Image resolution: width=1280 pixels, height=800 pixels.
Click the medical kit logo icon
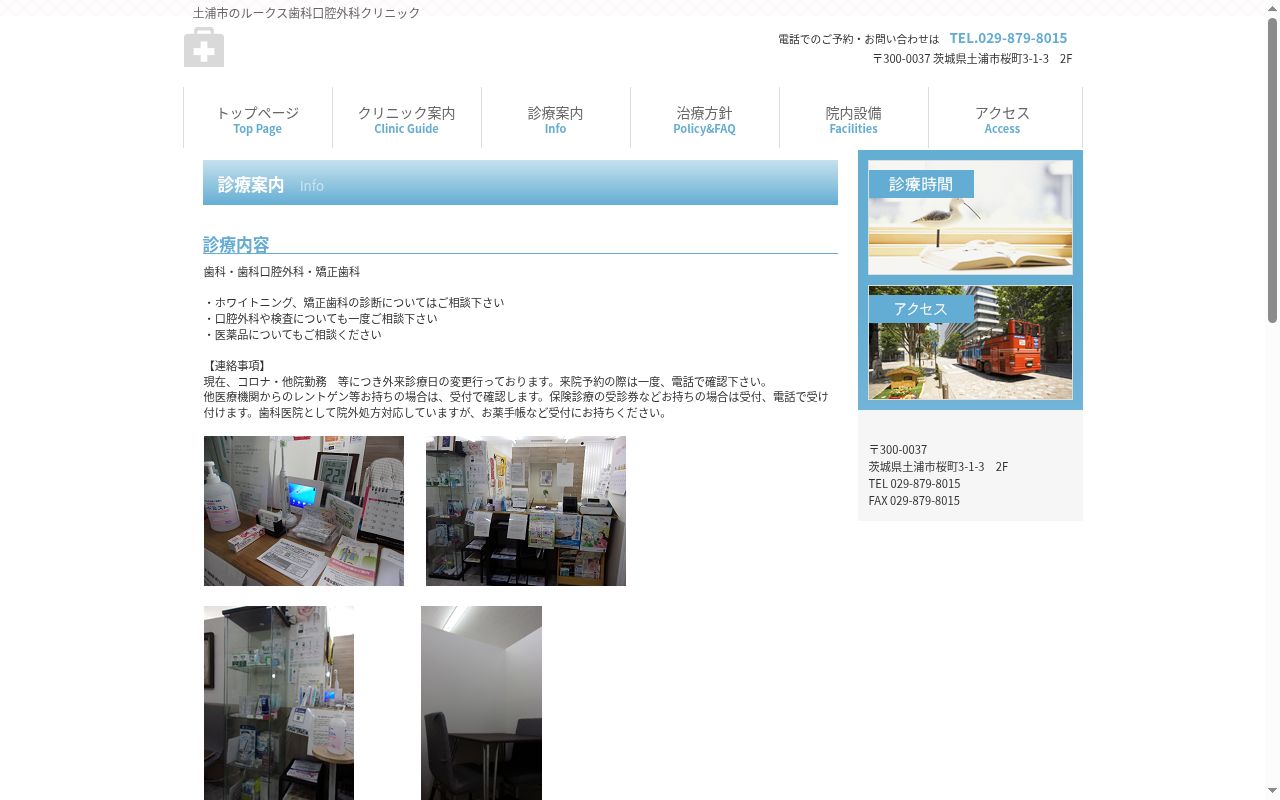coord(204,47)
